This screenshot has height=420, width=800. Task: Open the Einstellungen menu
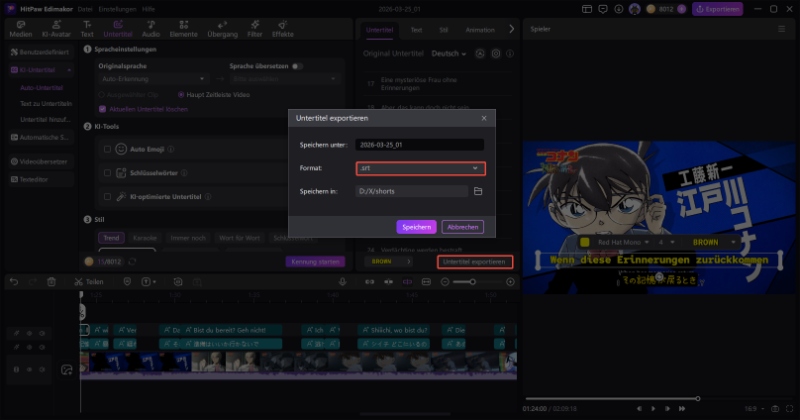[117, 9]
